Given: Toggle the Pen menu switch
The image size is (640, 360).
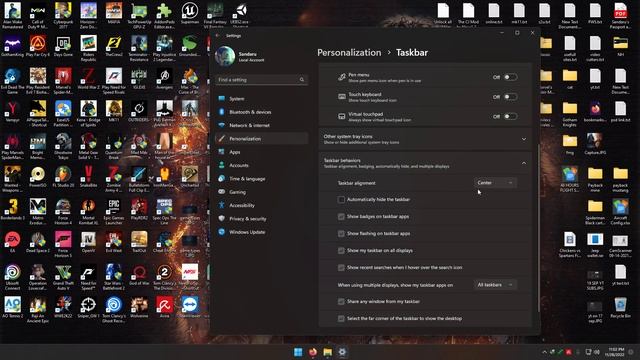Looking at the screenshot, I should 510,77.
